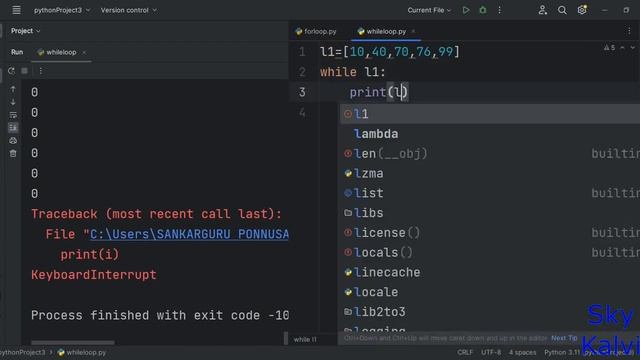Stop the running process

pos(24,71)
